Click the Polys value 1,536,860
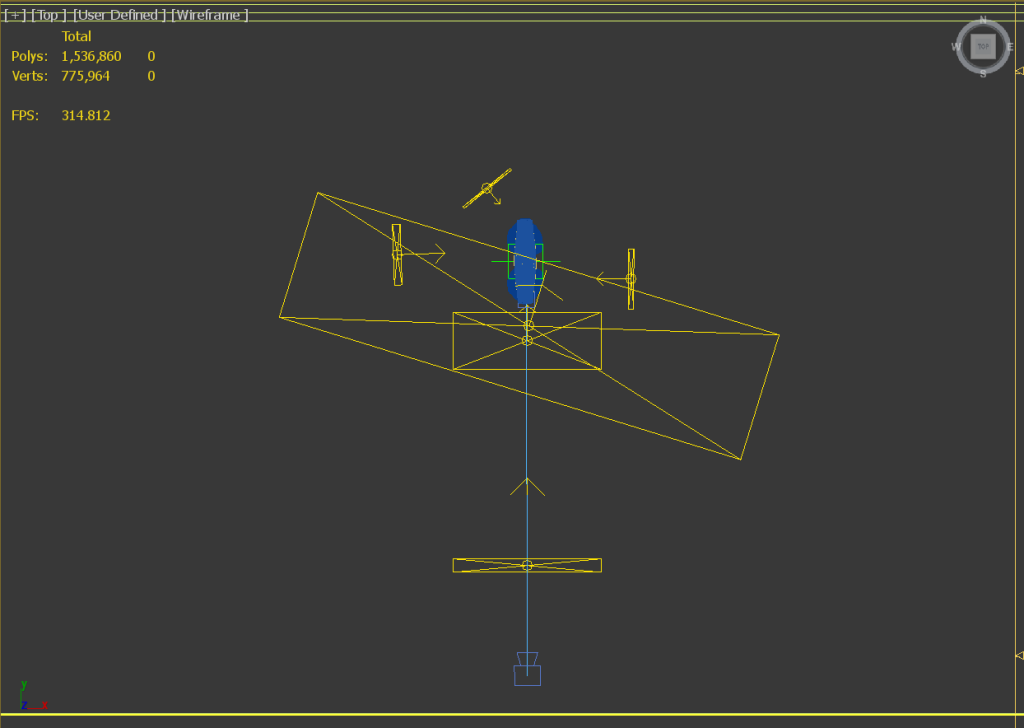Image resolution: width=1024 pixels, height=728 pixels. [x=91, y=56]
